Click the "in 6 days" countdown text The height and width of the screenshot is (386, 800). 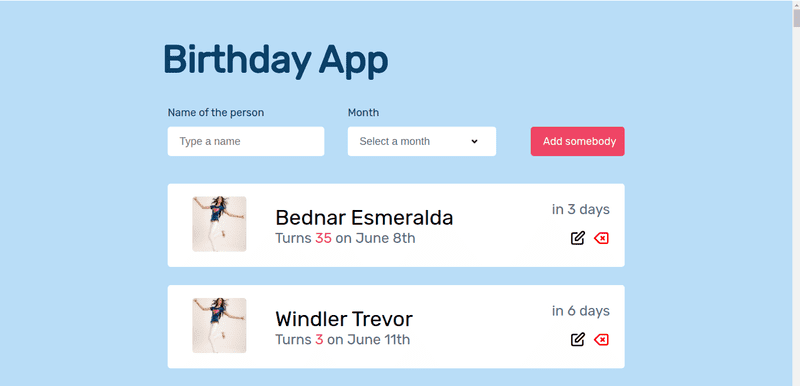pos(581,311)
